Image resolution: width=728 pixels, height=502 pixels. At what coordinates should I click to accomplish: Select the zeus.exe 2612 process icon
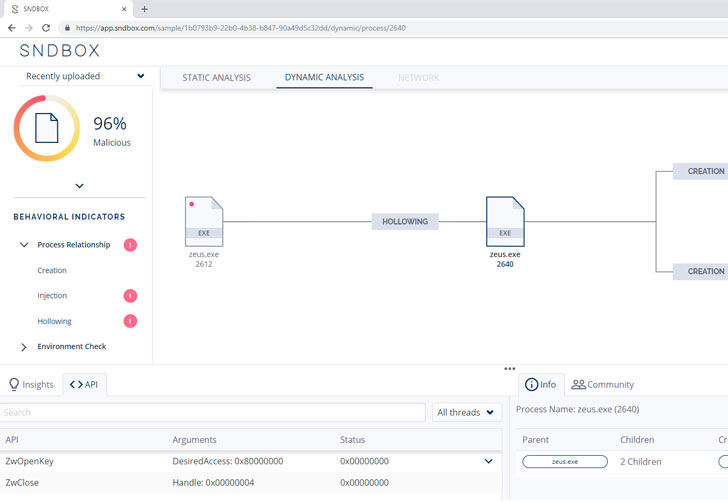tap(204, 222)
